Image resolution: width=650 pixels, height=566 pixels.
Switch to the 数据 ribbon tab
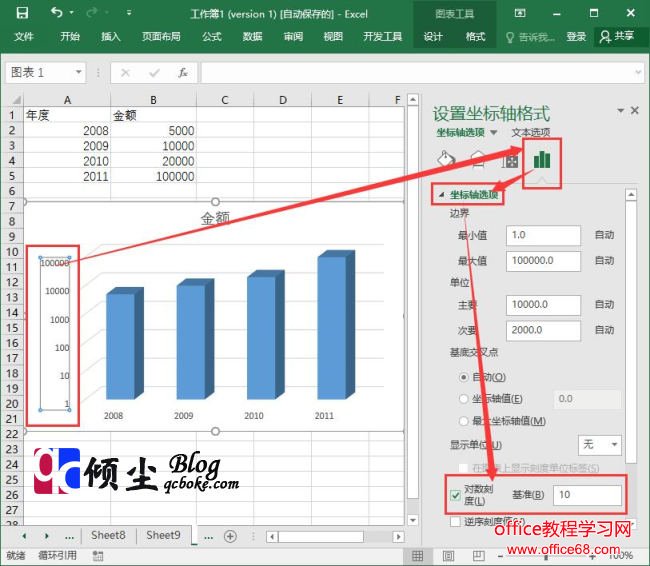(252, 36)
